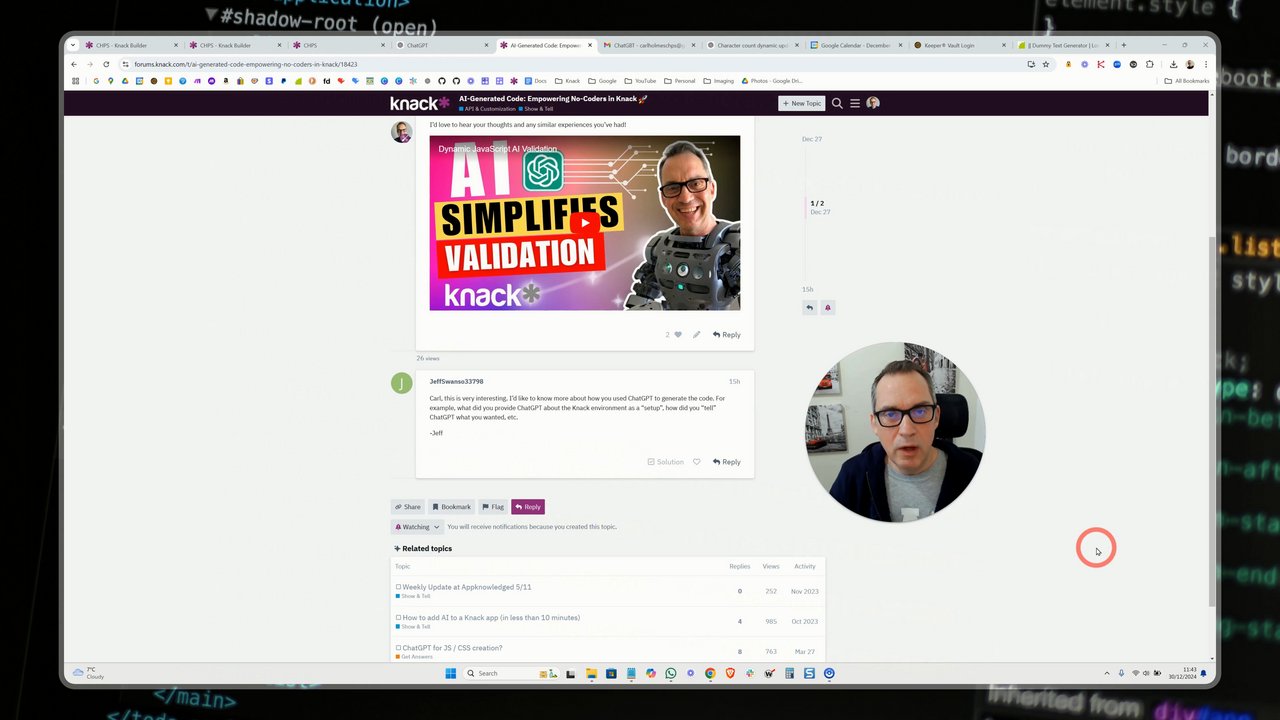Screen dimensions: 1280x720
Task: Open Chrome downloads icon
Action: point(1173,64)
